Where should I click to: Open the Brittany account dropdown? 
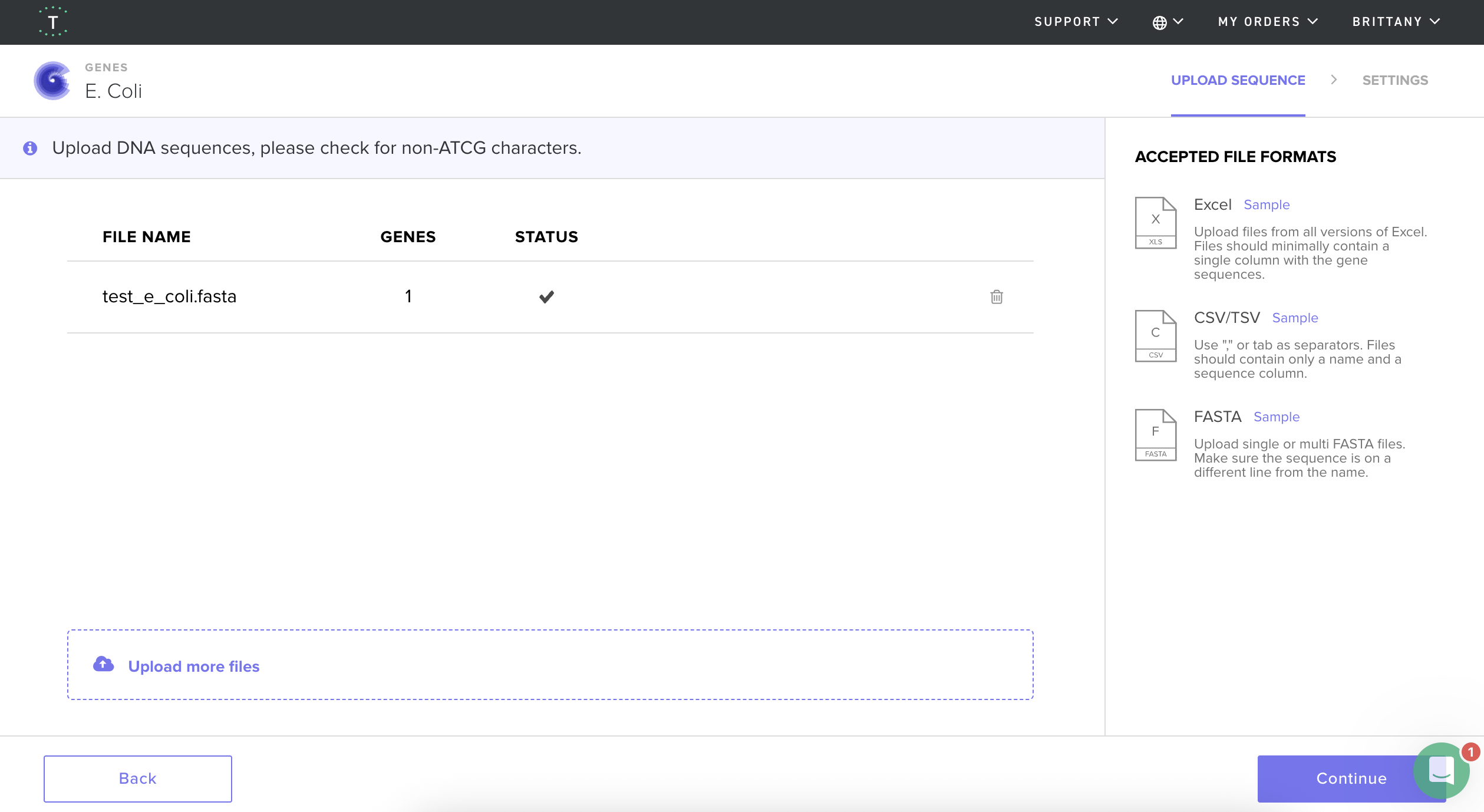click(x=1396, y=22)
